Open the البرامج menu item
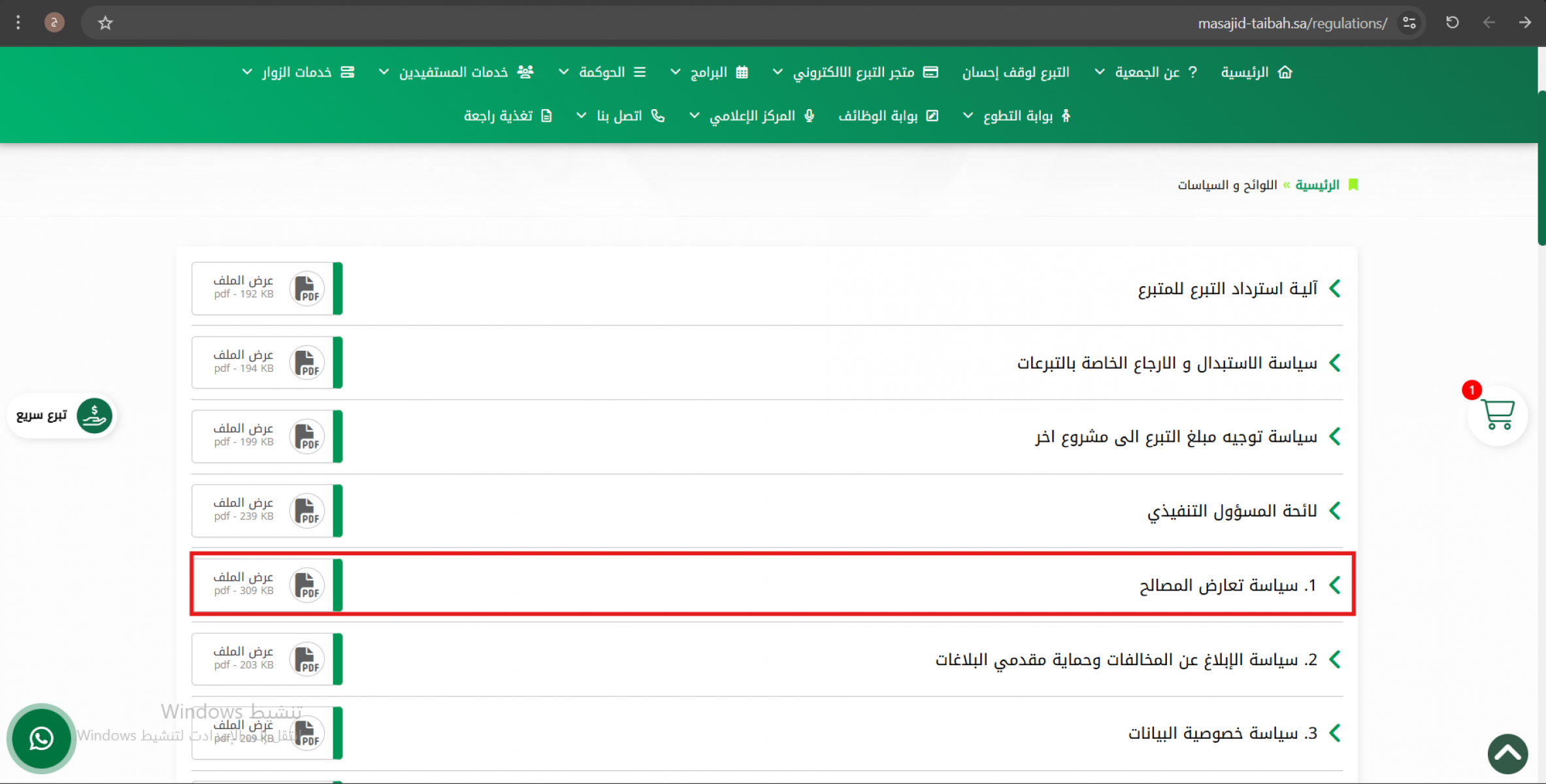 (708, 72)
